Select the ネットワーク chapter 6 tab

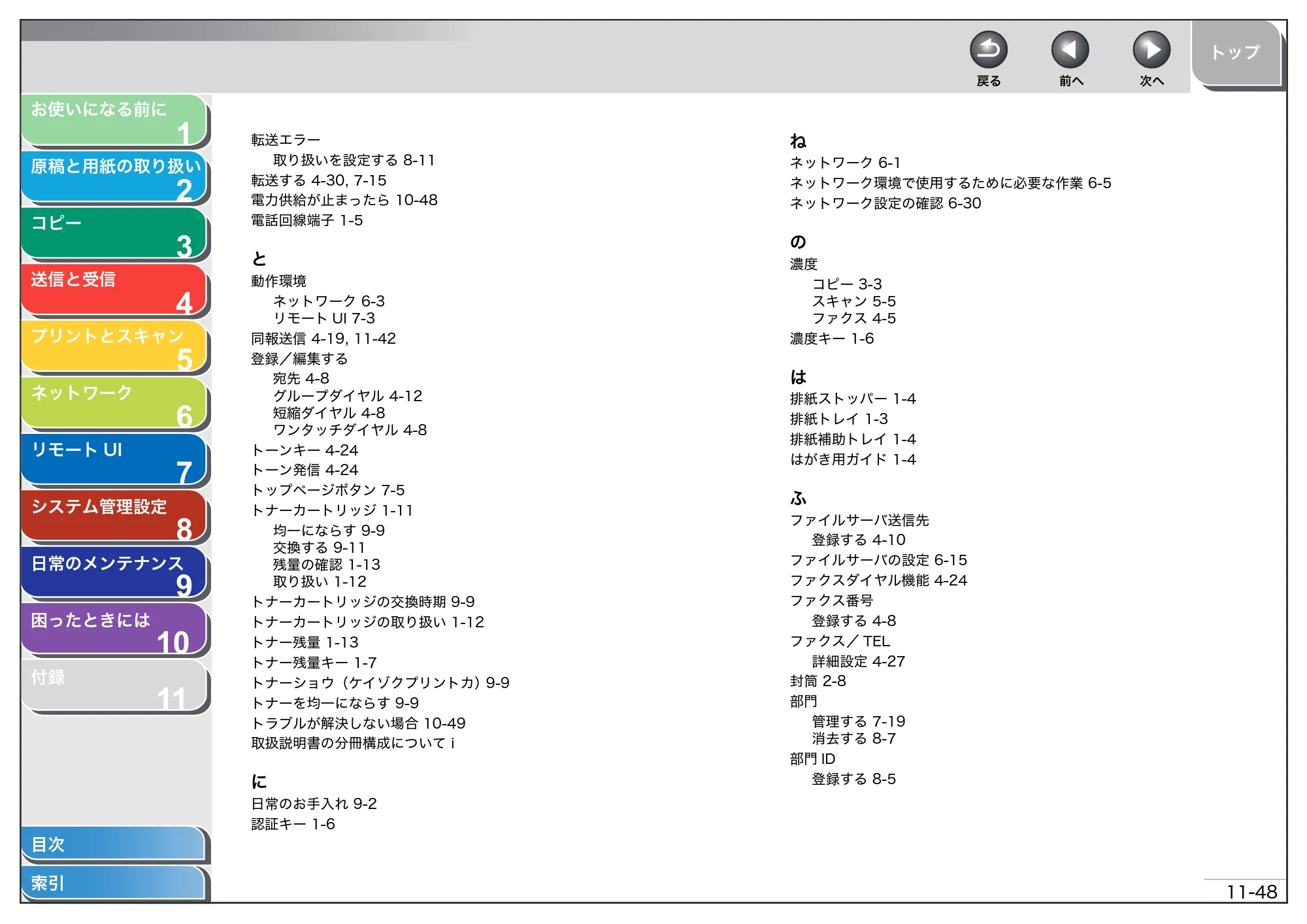pyautogui.click(x=114, y=403)
